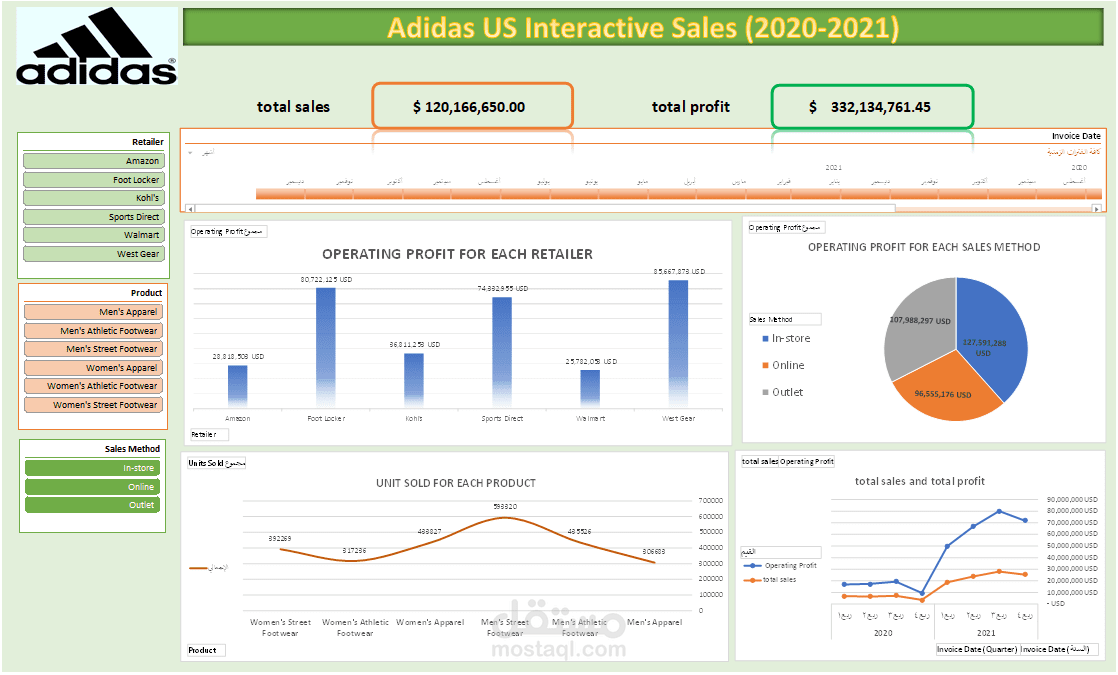Open Units Sold values field button
Image resolution: width=1118 pixels, height=675 pixels.
pos(217,463)
